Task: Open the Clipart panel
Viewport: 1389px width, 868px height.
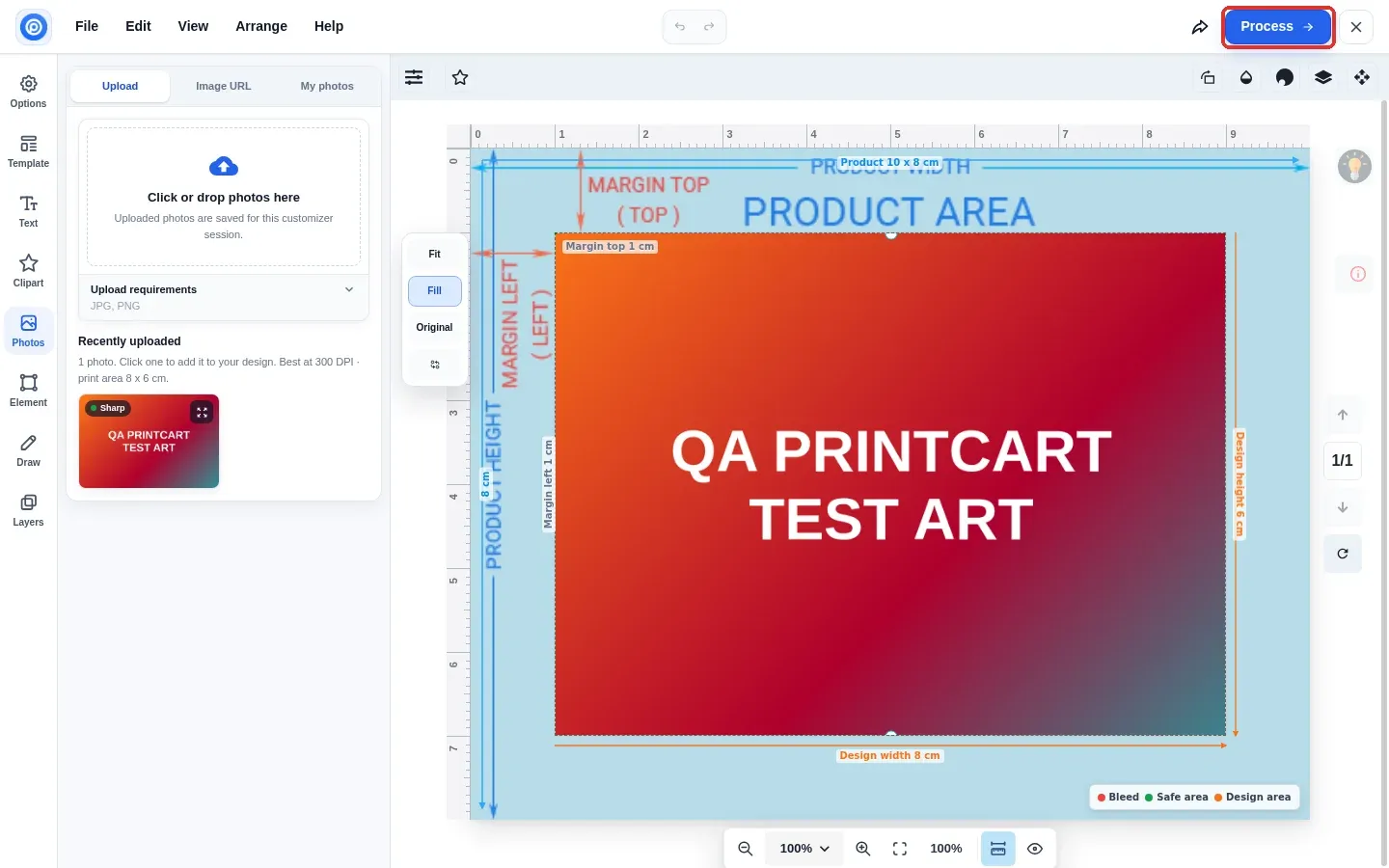Action: coord(28,271)
